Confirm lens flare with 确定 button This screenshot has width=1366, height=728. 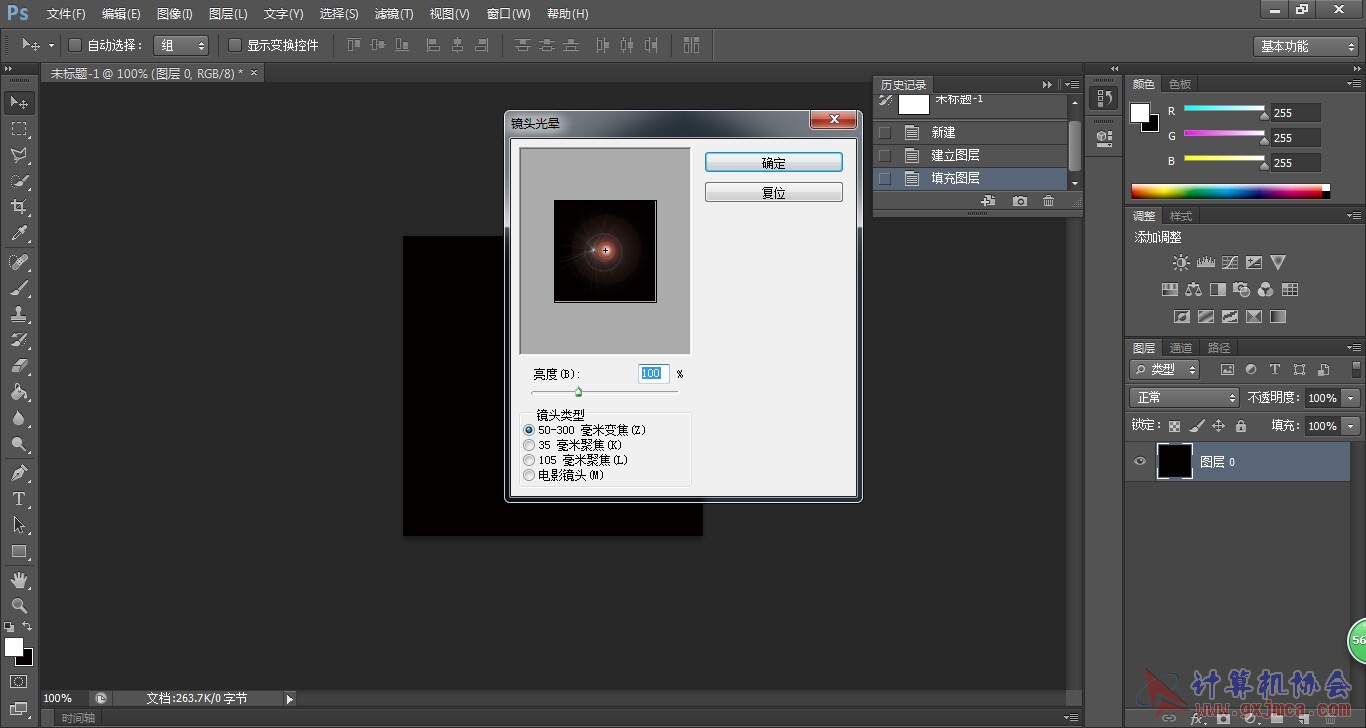pyautogui.click(x=774, y=162)
